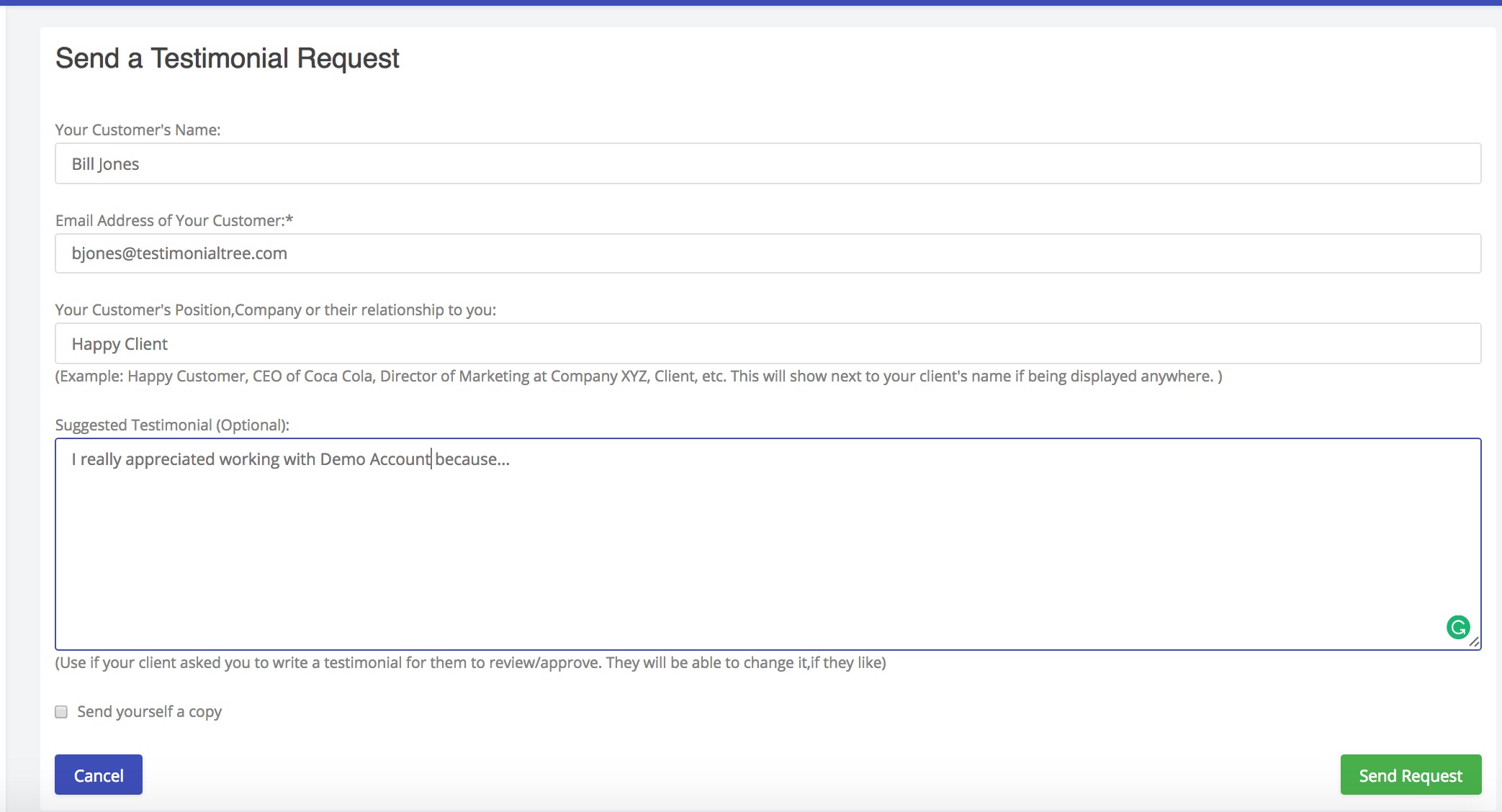Click the 'Suggested Testimonial (Optional)' label
The image size is (1502, 812).
click(x=172, y=425)
